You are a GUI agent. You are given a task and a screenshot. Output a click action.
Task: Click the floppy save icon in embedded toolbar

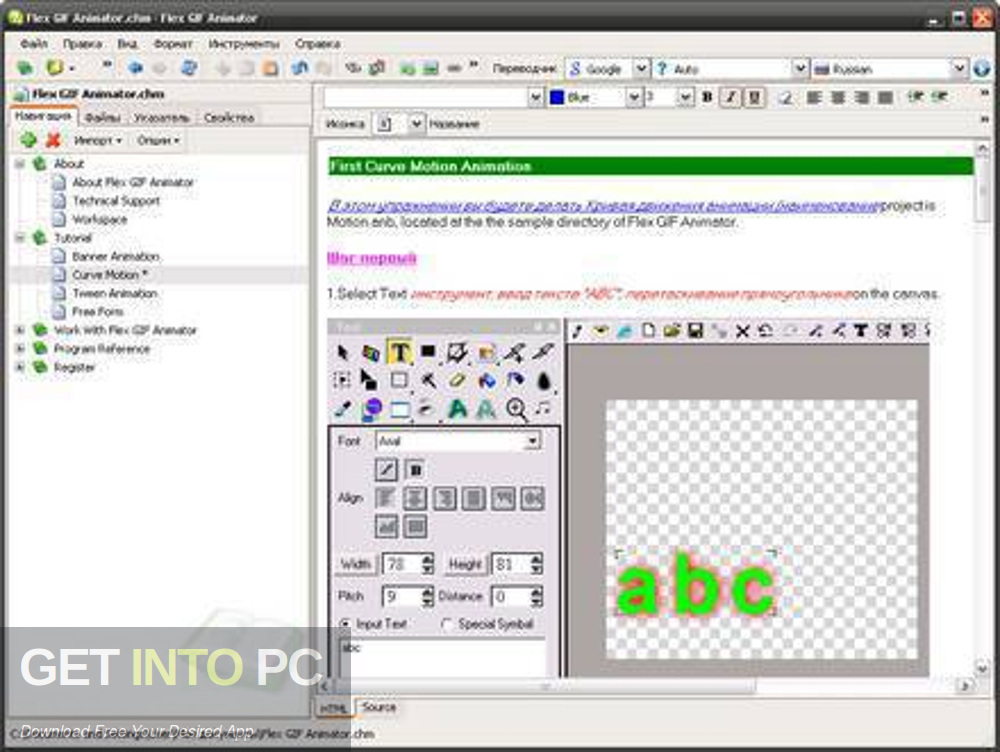(696, 330)
